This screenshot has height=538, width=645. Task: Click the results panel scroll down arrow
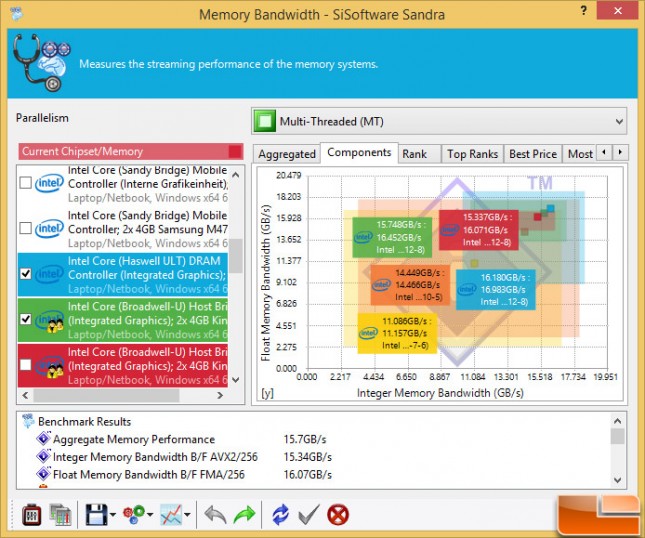617,480
